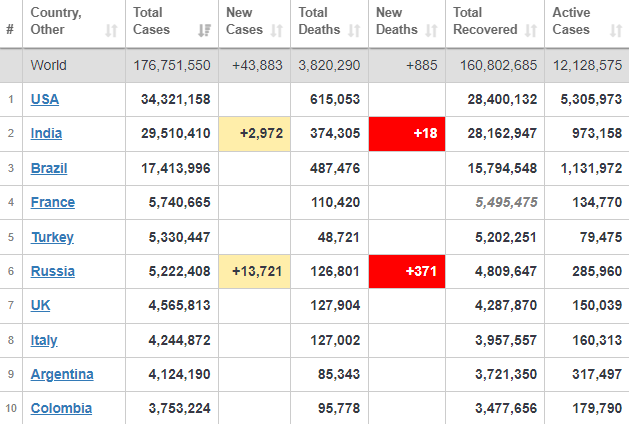
Task: Click Argentina total cases 4,124,190
Action: point(179,374)
